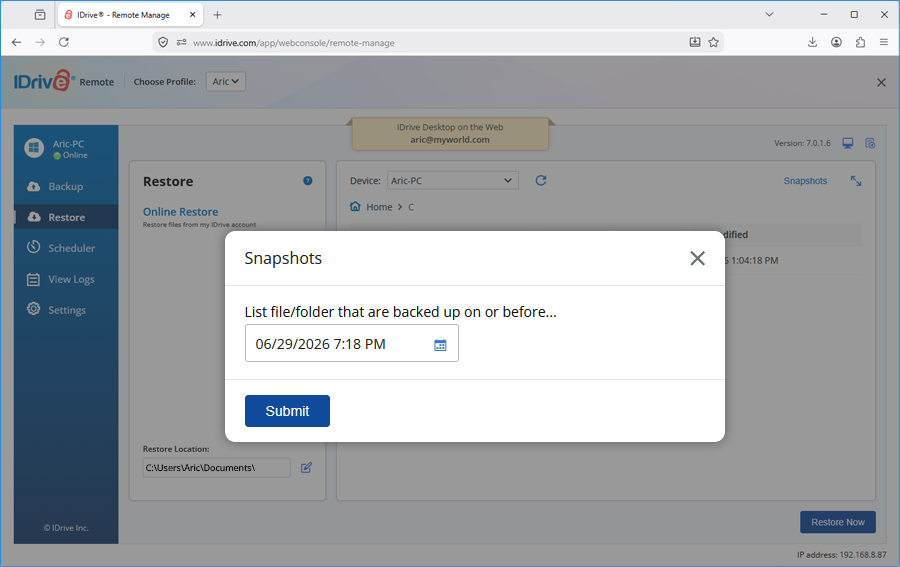Image resolution: width=900 pixels, height=567 pixels.
Task: Close the Snapshots dialog
Action: pos(697,258)
